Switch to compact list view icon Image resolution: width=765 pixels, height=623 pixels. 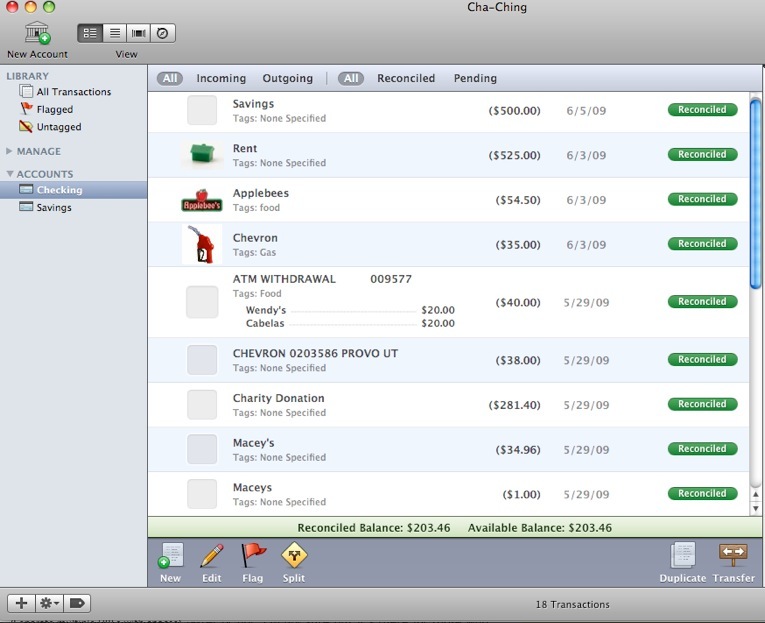point(115,33)
